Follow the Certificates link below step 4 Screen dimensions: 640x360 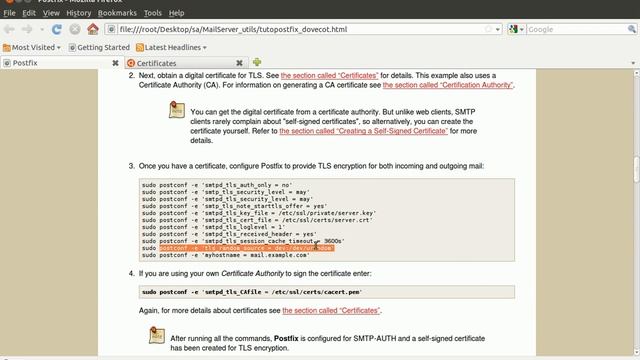pyautogui.click(x=331, y=311)
